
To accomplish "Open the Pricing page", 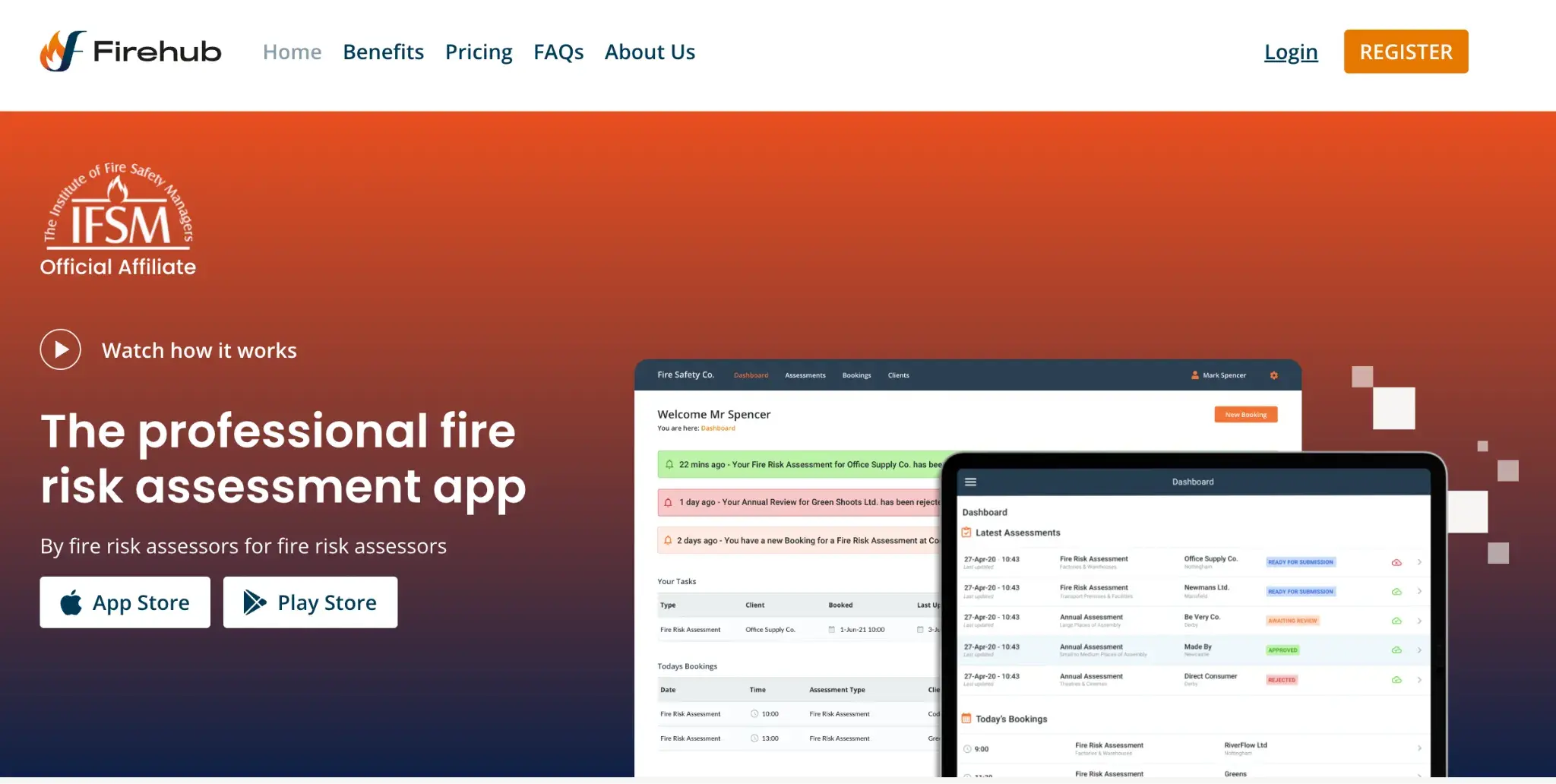I will 479,51.
